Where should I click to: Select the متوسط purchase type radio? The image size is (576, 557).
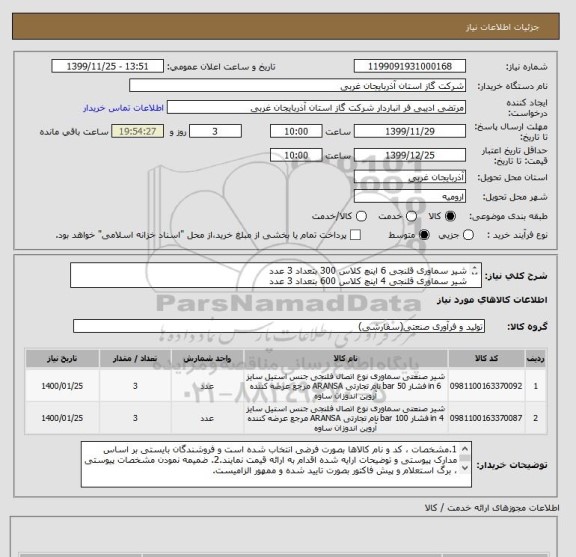tap(424, 235)
